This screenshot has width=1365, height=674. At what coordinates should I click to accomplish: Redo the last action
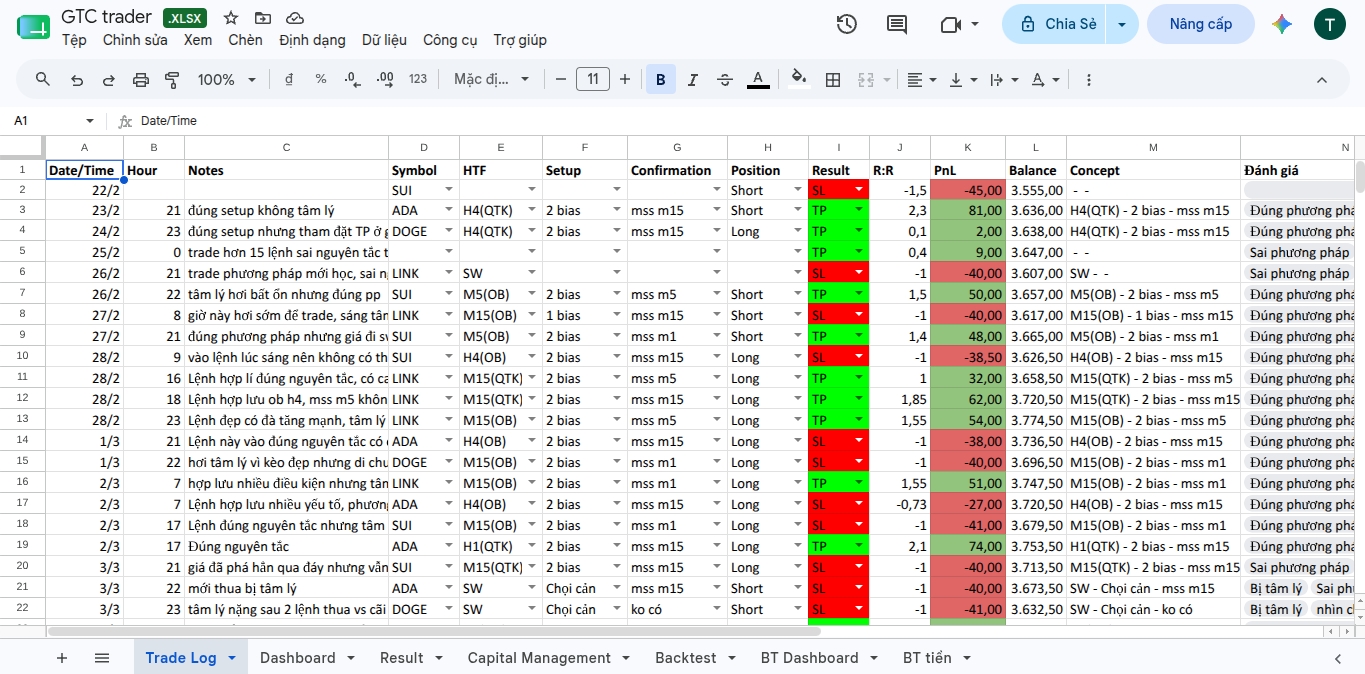point(108,79)
